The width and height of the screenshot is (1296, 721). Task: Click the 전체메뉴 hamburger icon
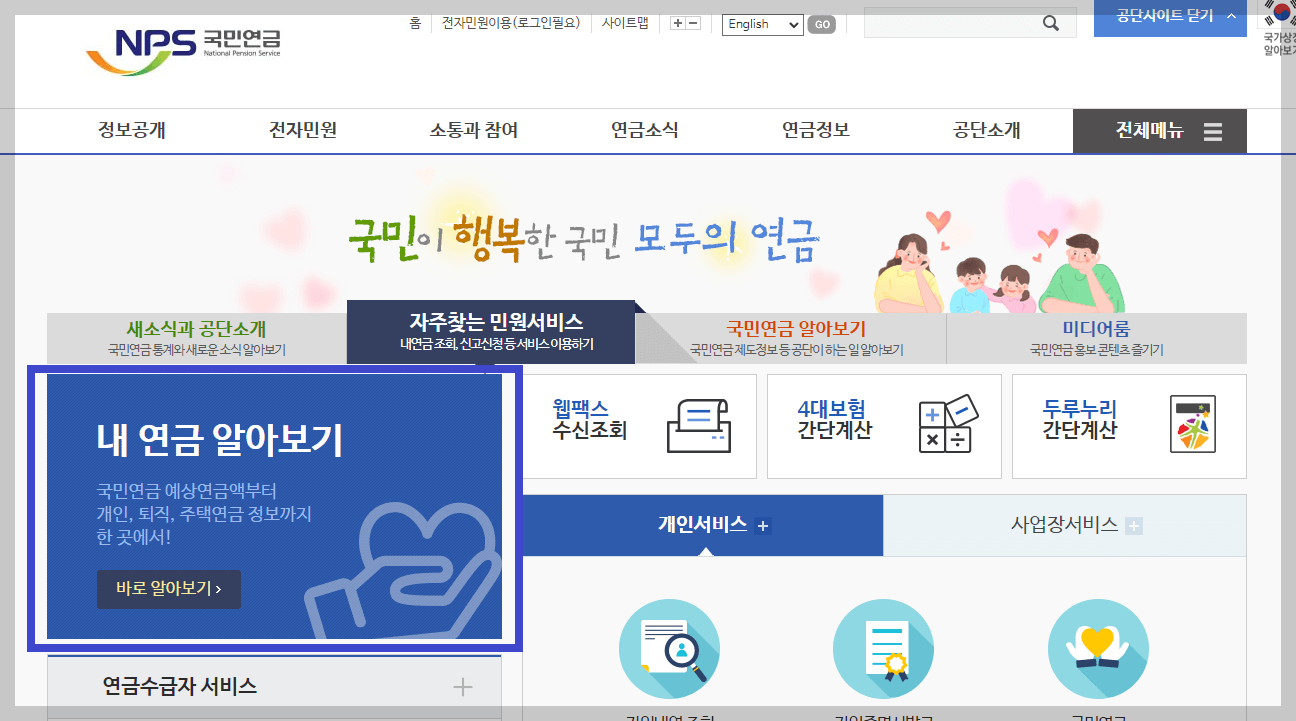(x=1213, y=131)
